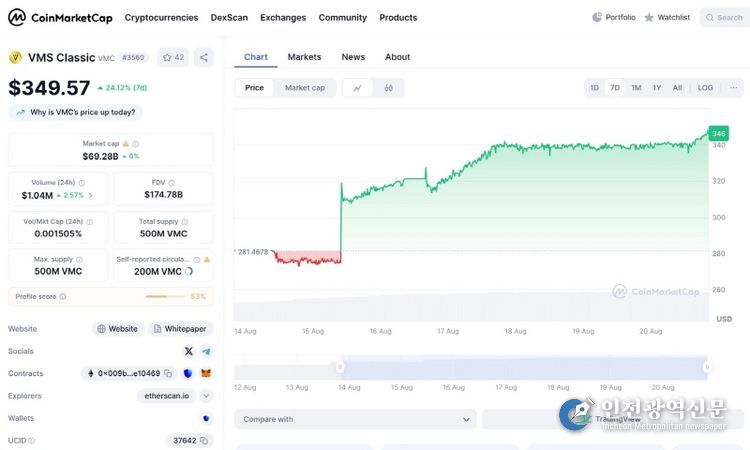Open the Whitepaper link
Screen dimensions: 750x450
point(180,328)
